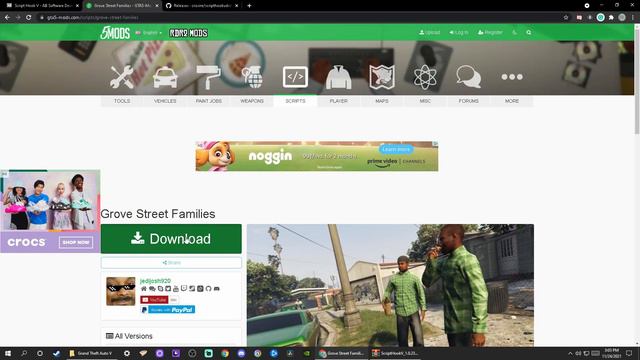Click the author's Twitch icon
This screenshot has height=360, width=640.
click(x=184, y=289)
